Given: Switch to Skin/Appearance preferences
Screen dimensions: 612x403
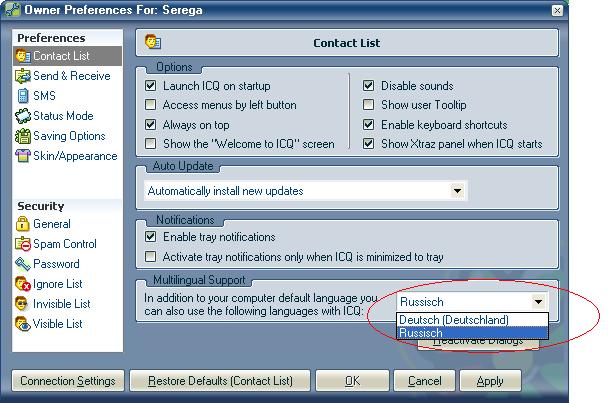Looking at the screenshot, I should 75,156.
